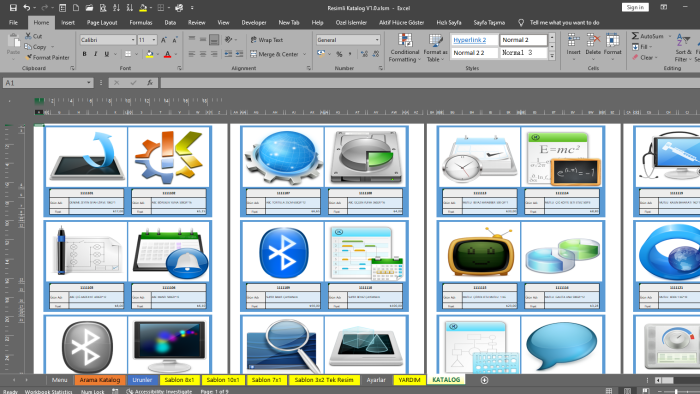Sort descending from the quick access toolbar

click(130, 8)
